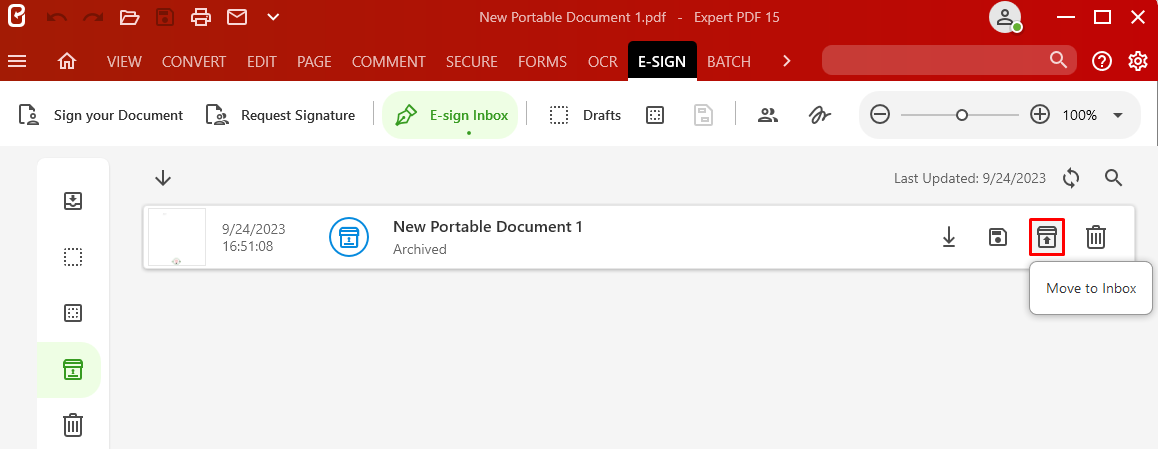Click the zoom slider handle
This screenshot has height=449, width=1158.
point(962,115)
